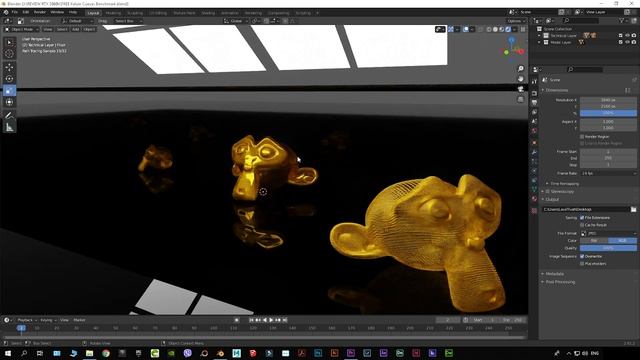Select the RGB color mode button

(622, 241)
